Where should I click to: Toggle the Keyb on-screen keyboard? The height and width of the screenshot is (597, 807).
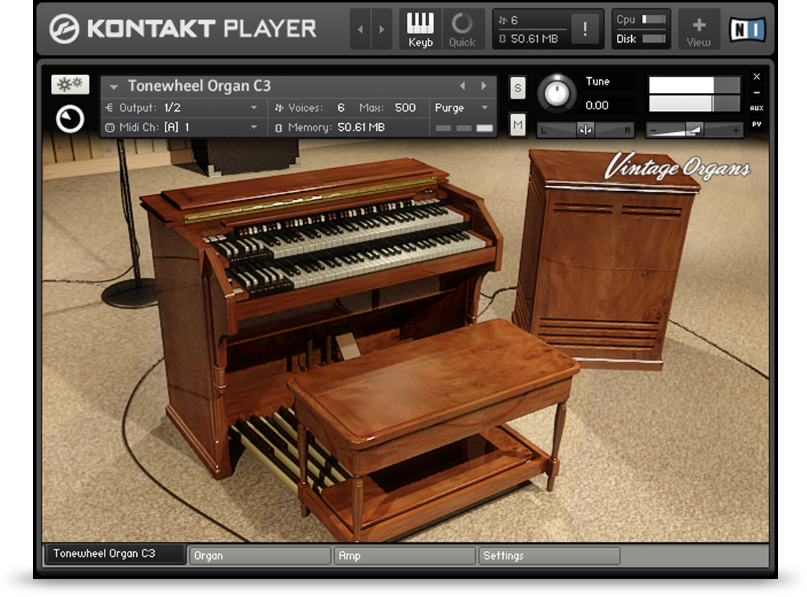[x=420, y=29]
